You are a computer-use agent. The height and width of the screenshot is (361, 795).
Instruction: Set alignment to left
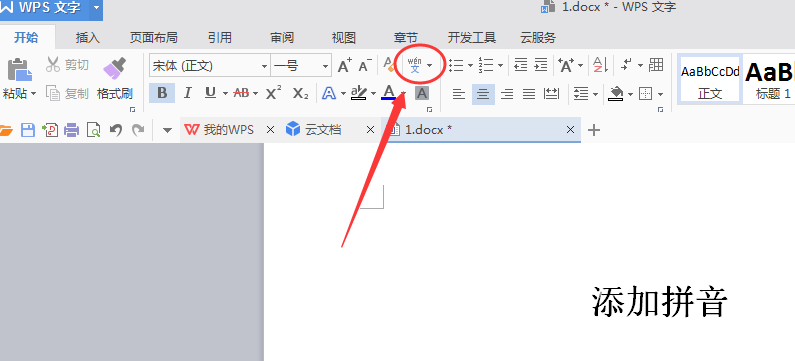click(459, 94)
